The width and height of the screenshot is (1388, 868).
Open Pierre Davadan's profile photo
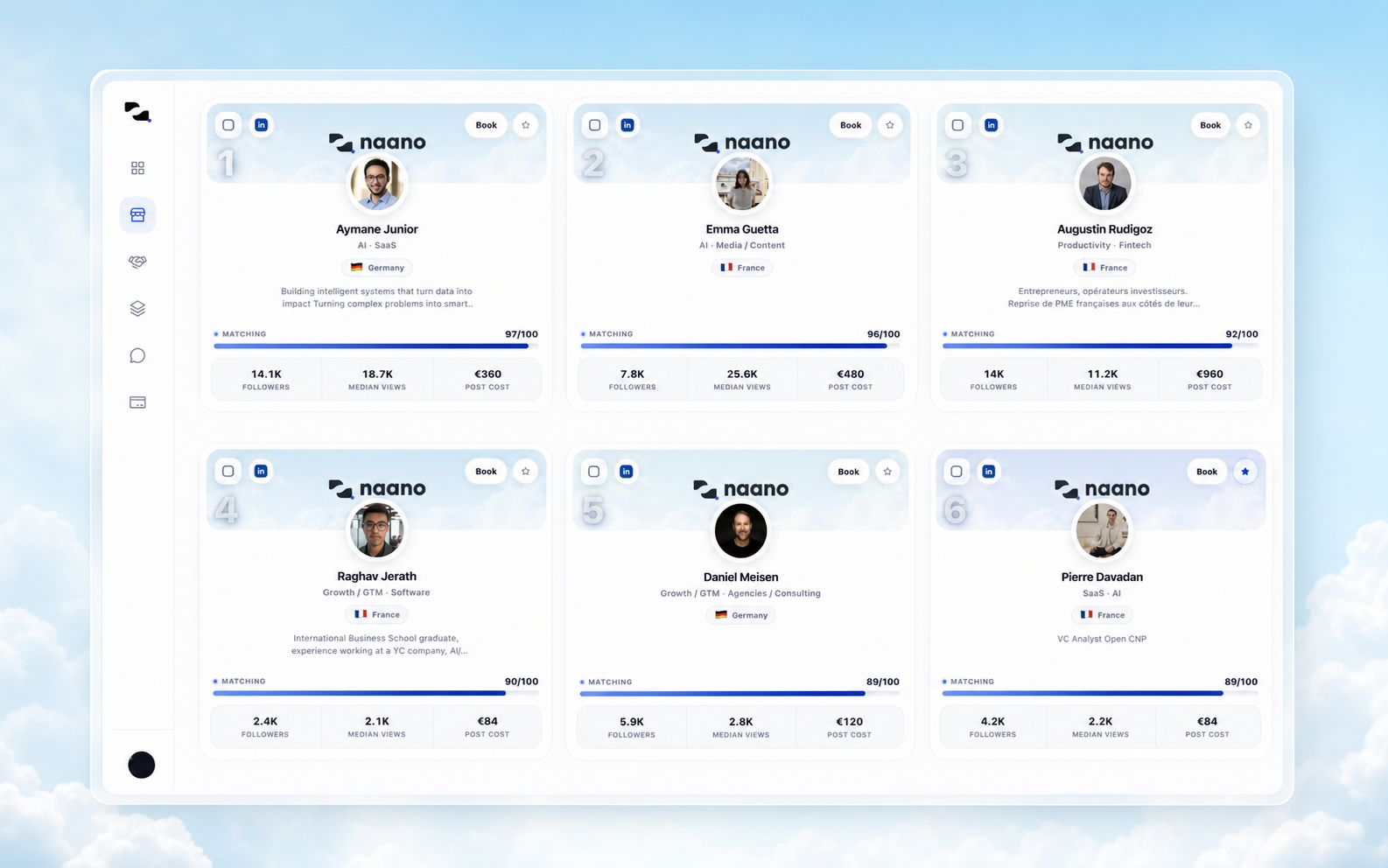click(x=1102, y=530)
